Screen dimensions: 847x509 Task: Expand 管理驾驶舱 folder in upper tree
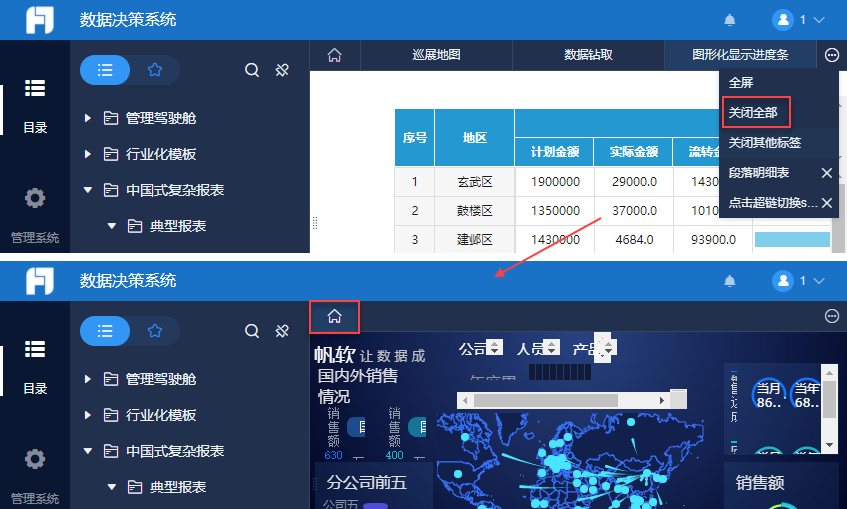coord(88,118)
